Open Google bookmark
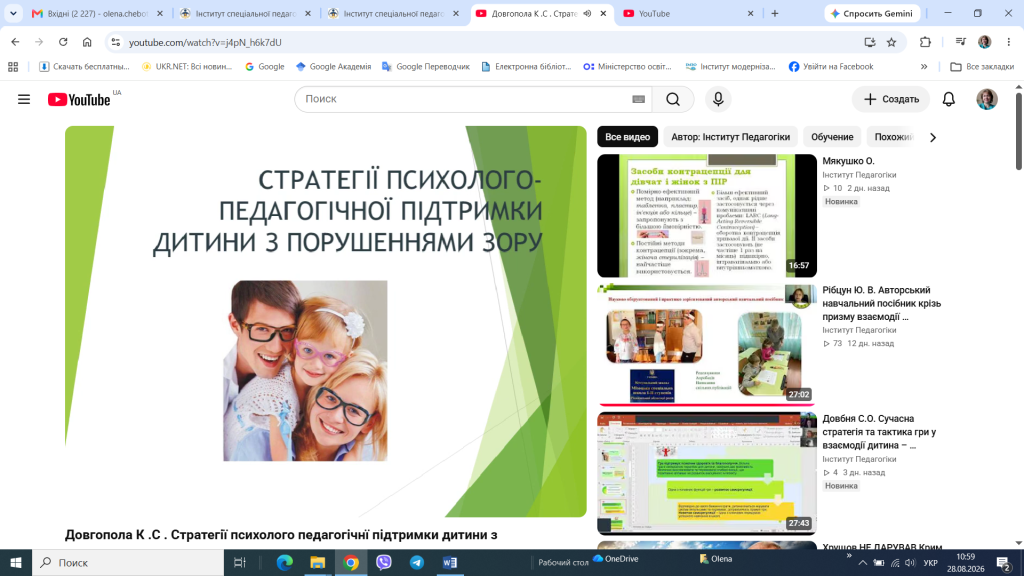The image size is (1024, 576). (264, 67)
